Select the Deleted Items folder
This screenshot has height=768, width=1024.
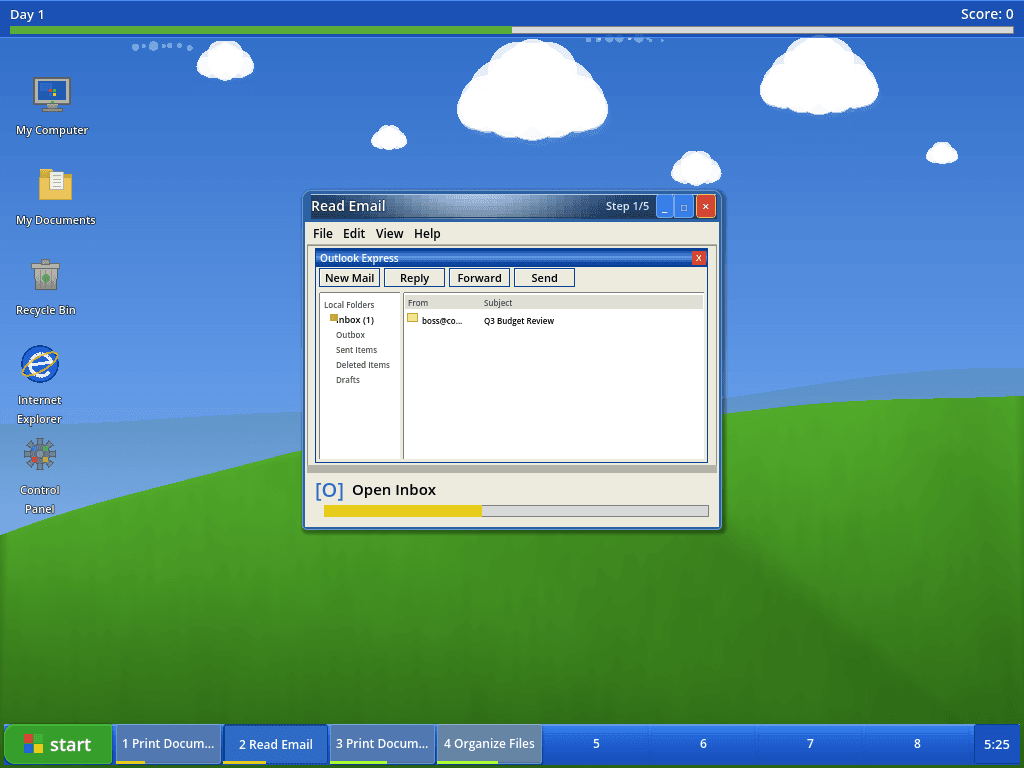point(362,364)
